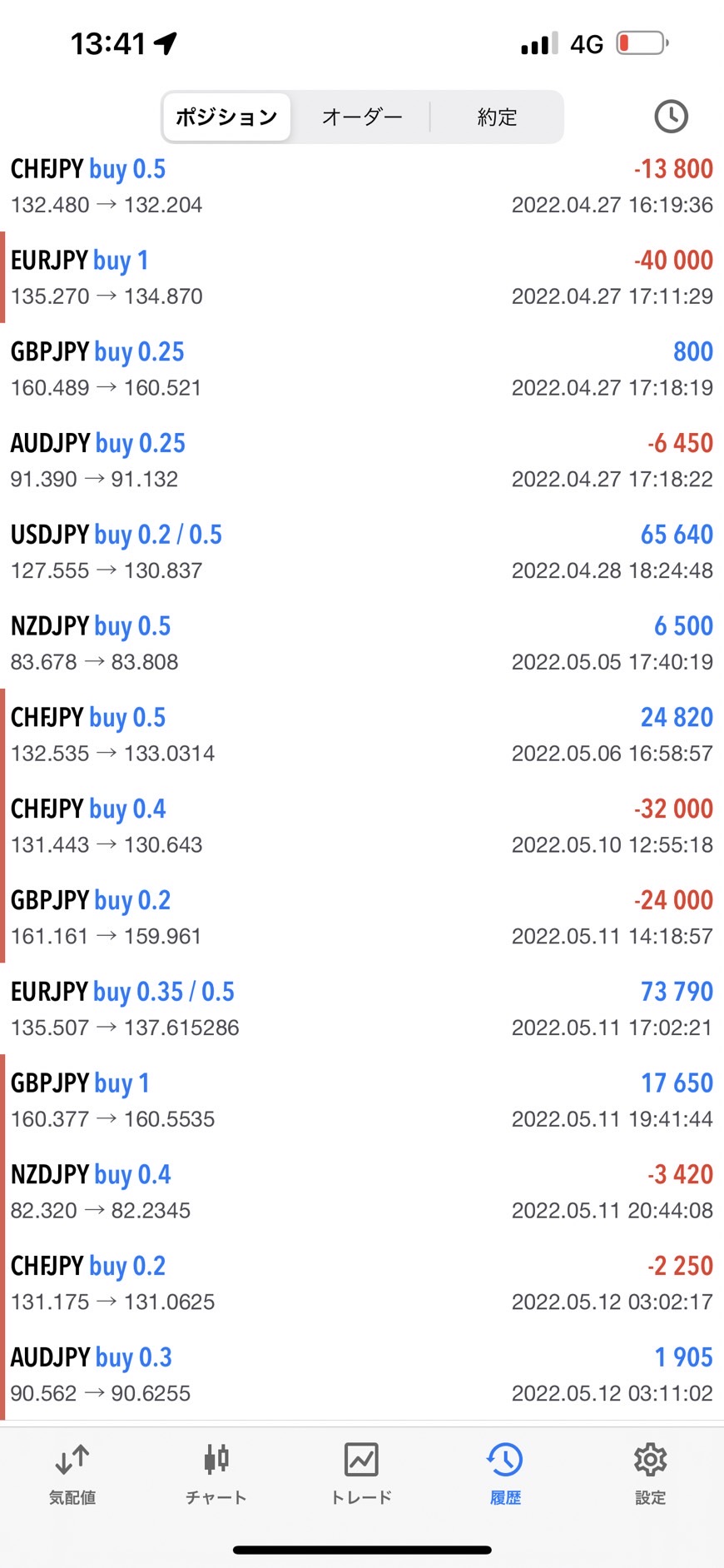
Task: Tap the location arrow beside the time
Action: pos(166,43)
